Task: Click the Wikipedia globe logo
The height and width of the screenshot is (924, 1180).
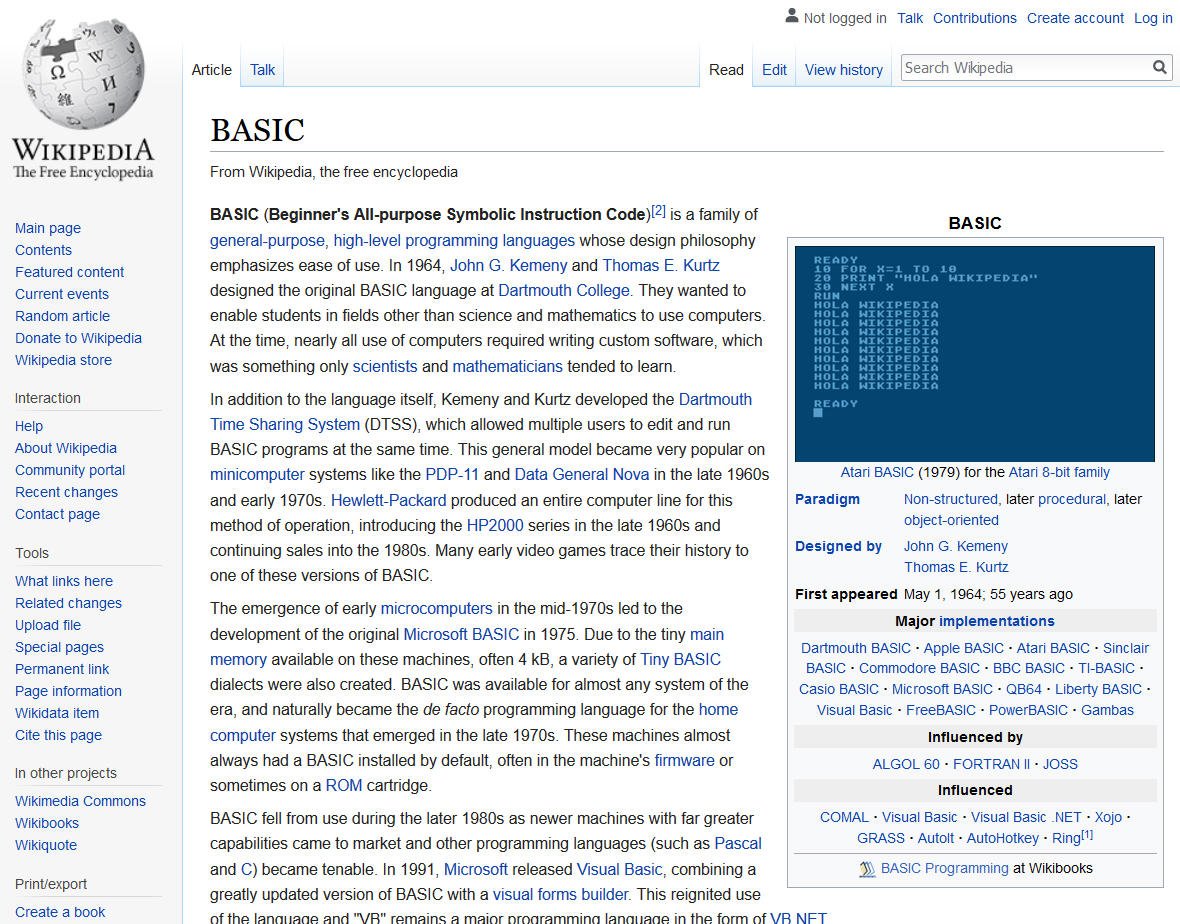Action: (83, 74)
